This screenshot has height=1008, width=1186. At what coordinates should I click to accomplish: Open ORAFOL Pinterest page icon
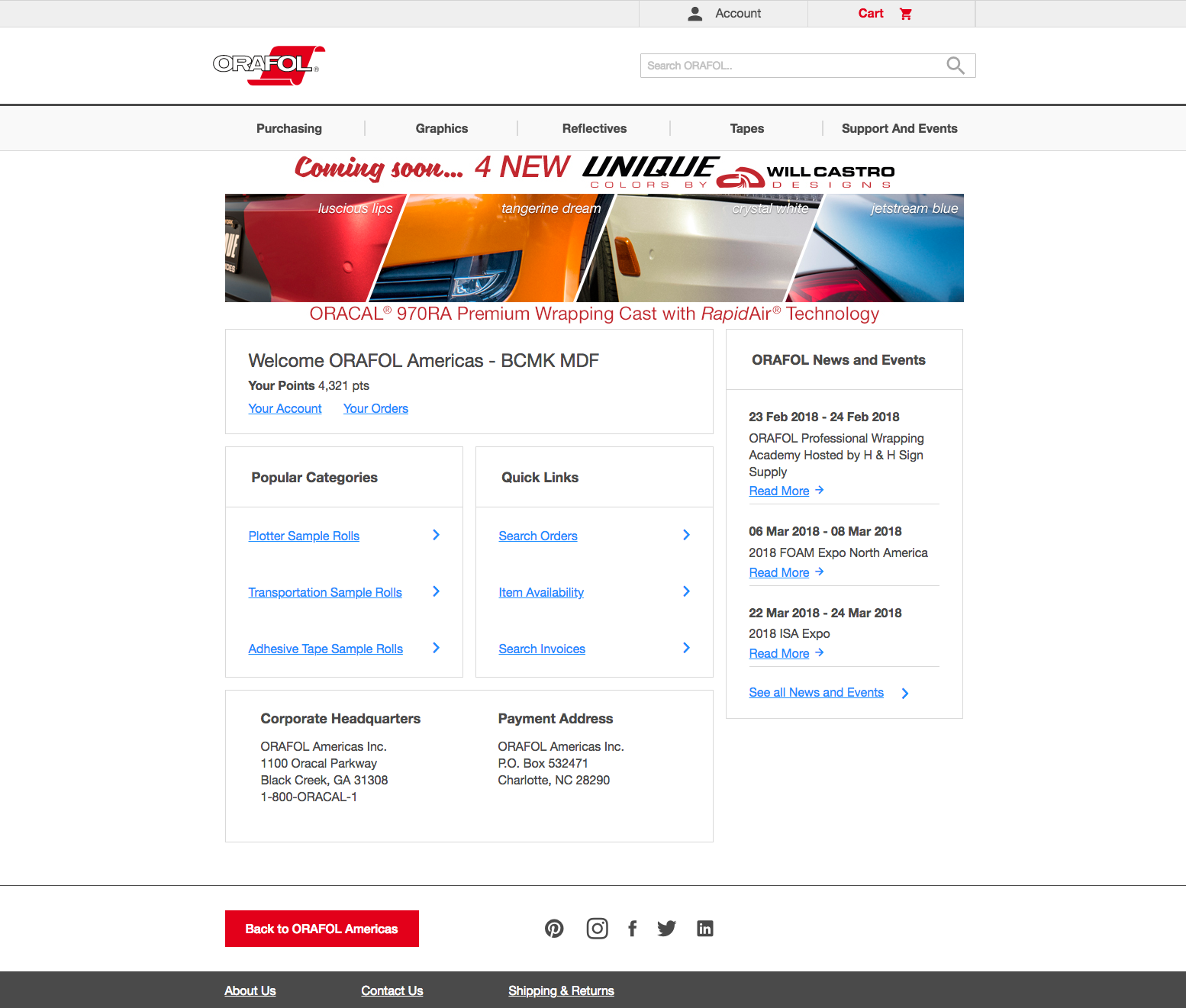[554, 929]
